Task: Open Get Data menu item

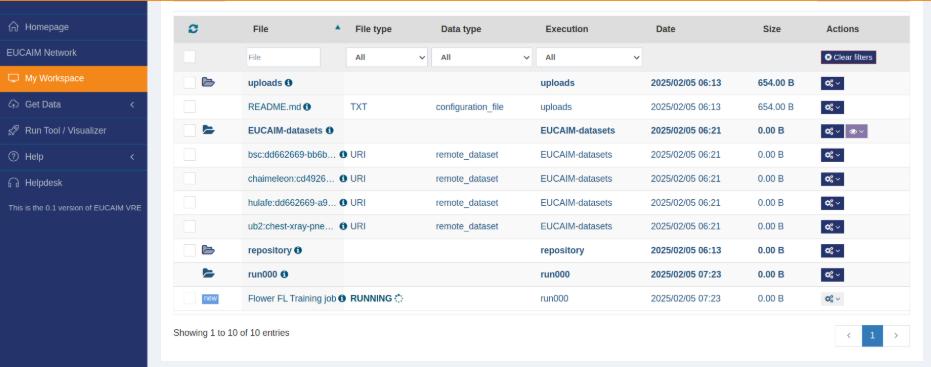Action: tap(74, 105)
